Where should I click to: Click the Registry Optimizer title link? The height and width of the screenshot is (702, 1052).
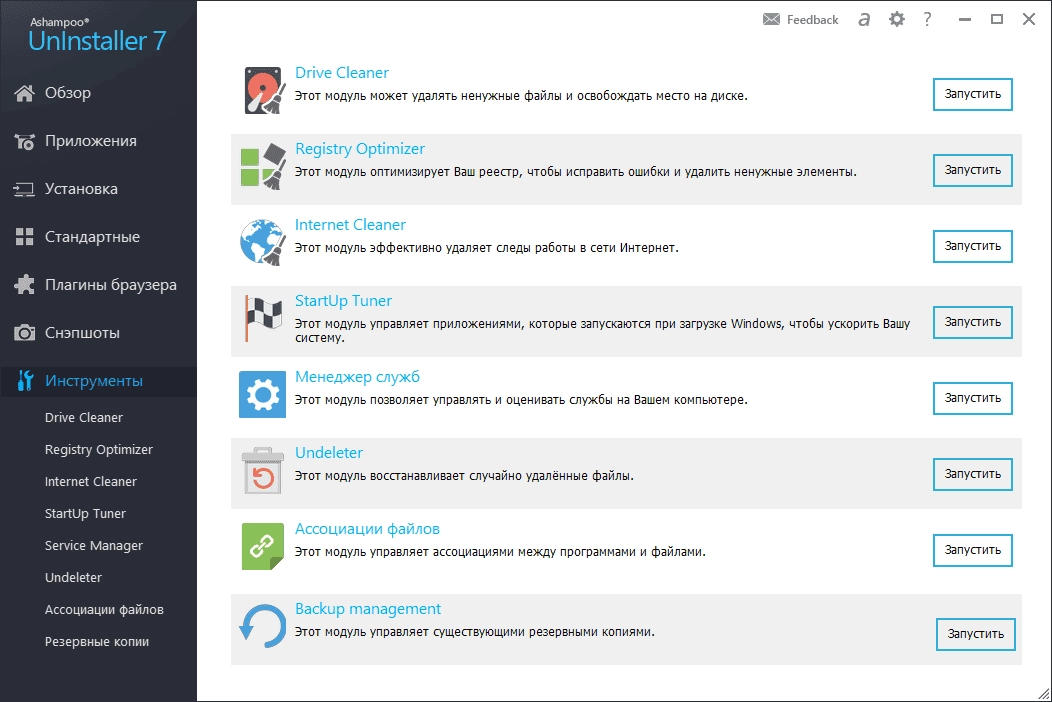pyautogui.click(x=360, y=149)
